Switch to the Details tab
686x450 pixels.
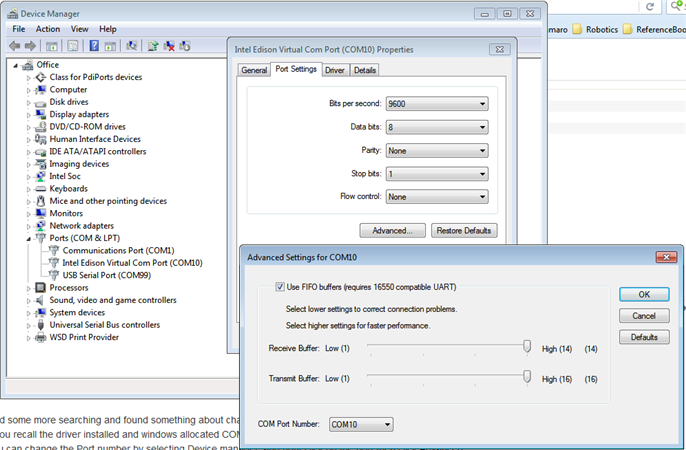(x=365, y=70)
